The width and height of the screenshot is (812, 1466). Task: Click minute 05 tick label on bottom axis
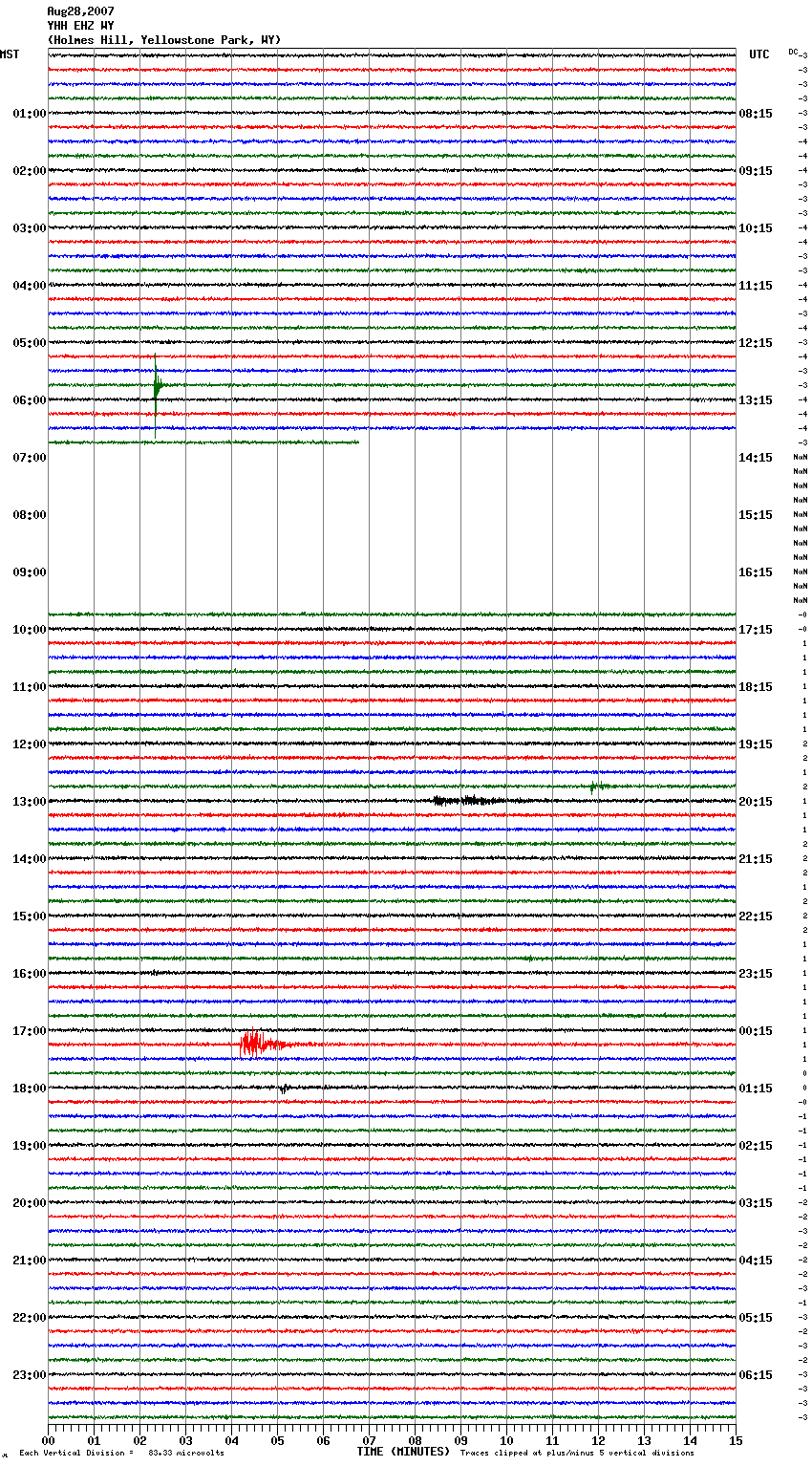point(277,1440)
